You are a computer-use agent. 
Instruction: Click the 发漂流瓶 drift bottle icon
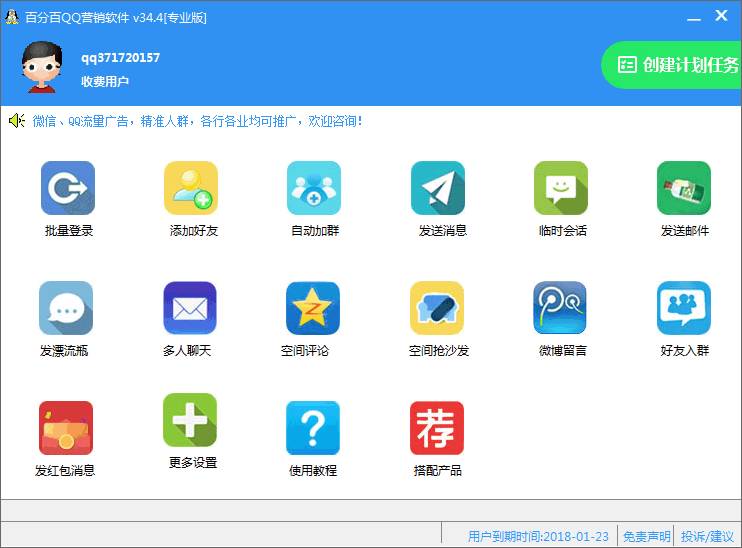coord(66,308)
